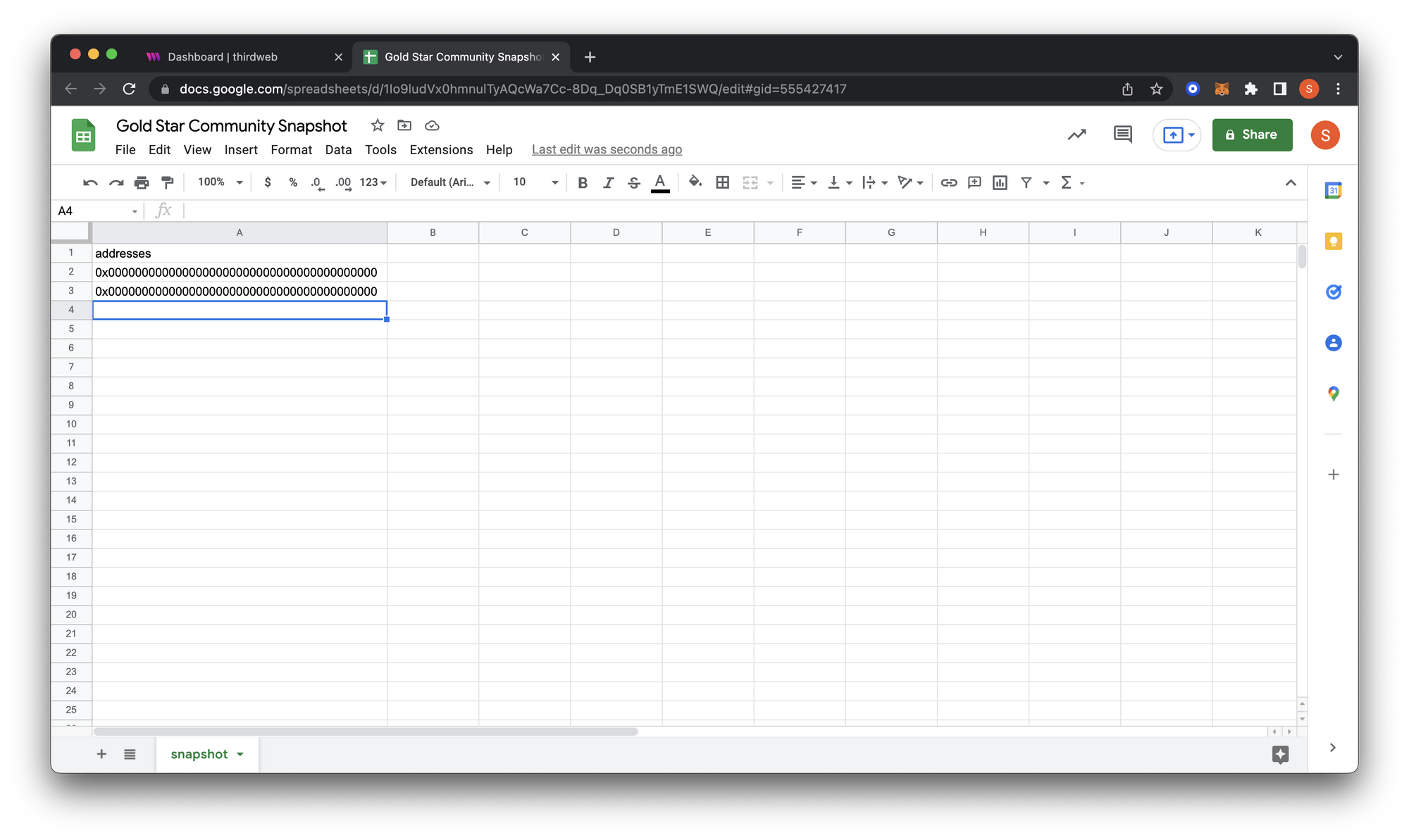Open vertical align dropdown
Image resolution: width=1409 pixels, height=840 pixels.
(840, 182)
